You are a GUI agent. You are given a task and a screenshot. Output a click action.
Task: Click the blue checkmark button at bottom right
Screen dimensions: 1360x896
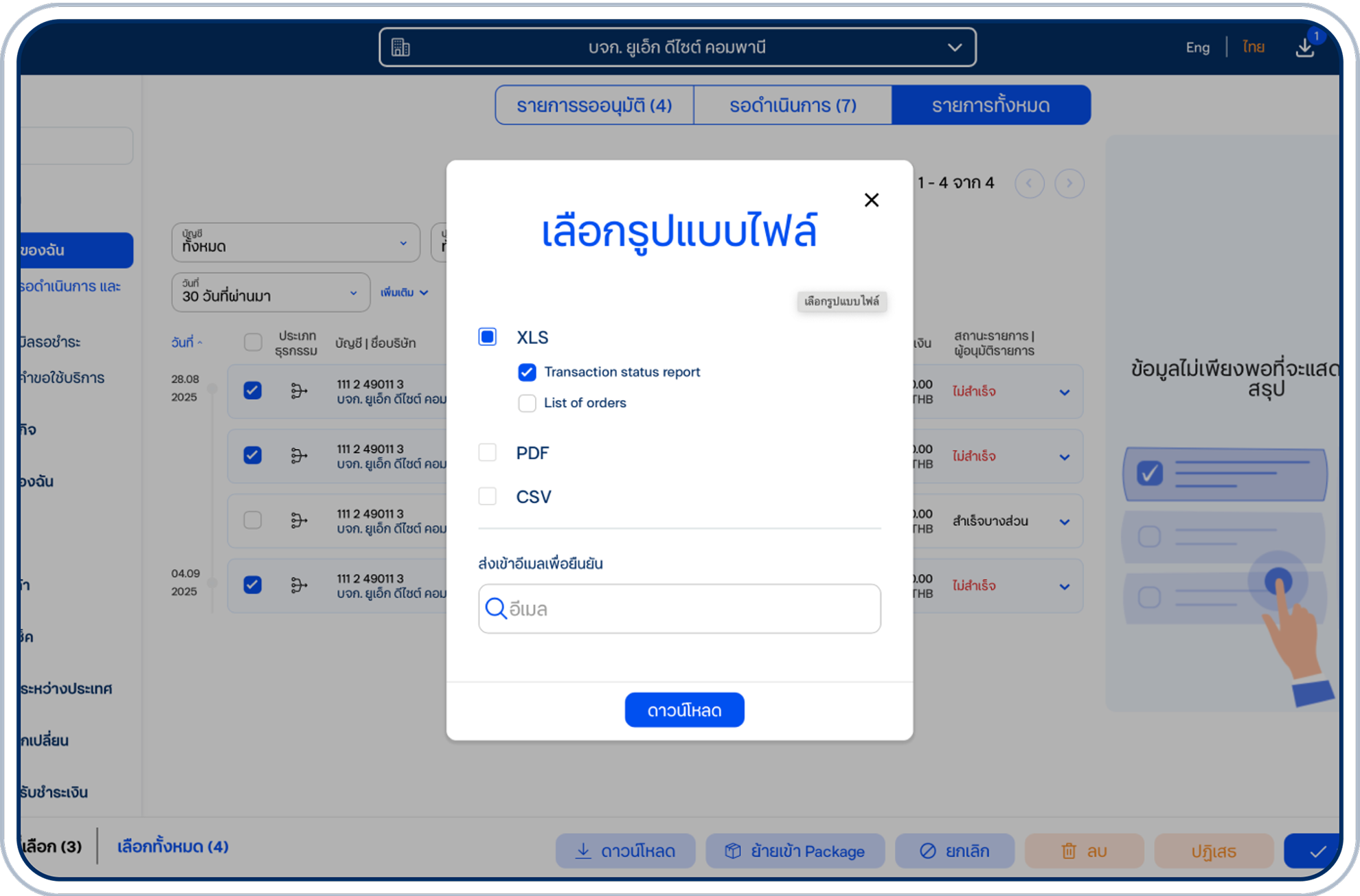point(1316,851)
